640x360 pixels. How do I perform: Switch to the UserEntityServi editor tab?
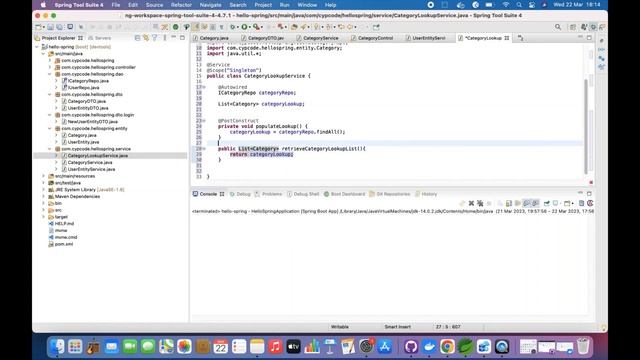(429, 38)
